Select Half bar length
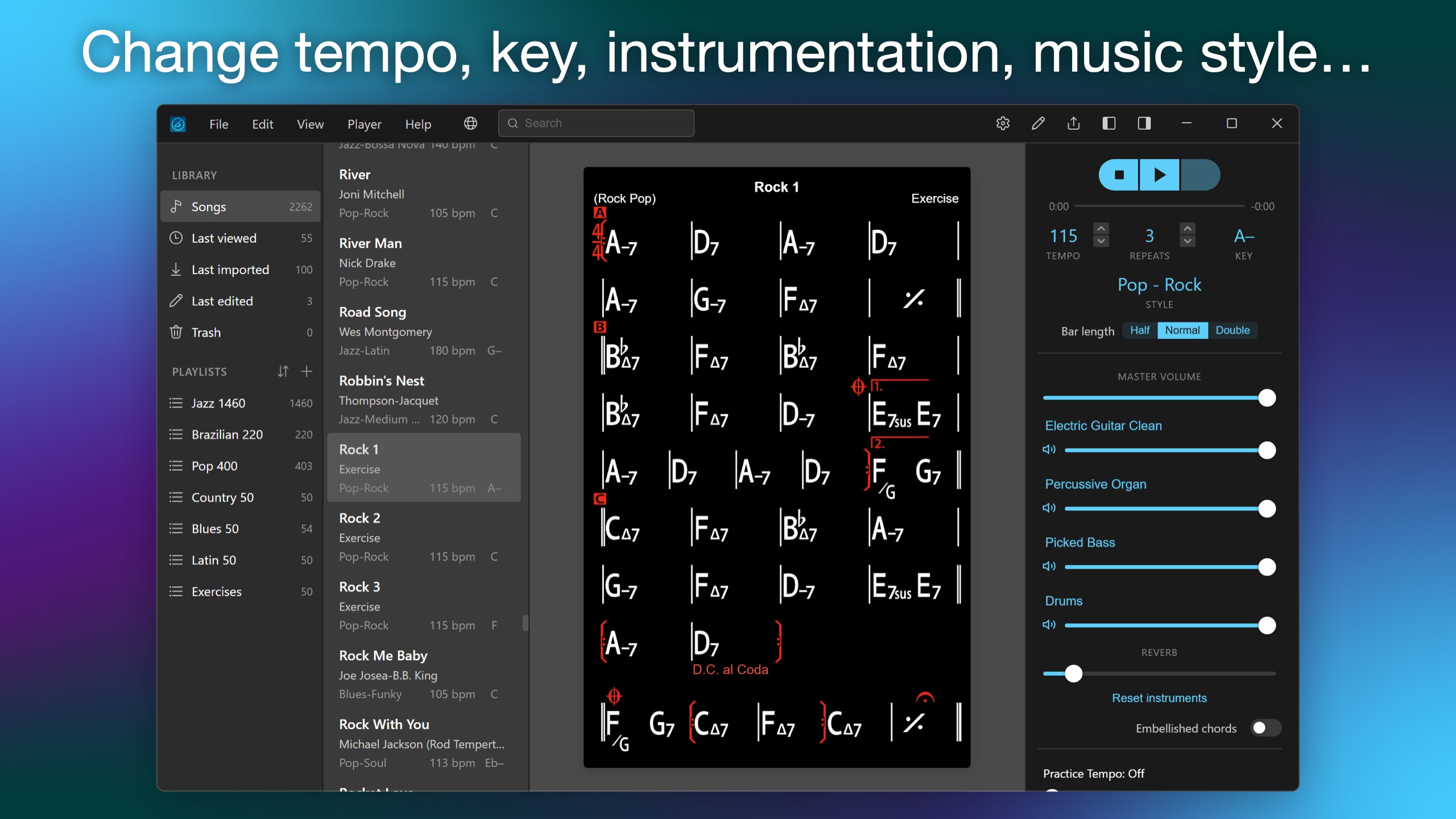Image resolution: width=1456 pixels, height=819 pixels. coord(1140,330)
